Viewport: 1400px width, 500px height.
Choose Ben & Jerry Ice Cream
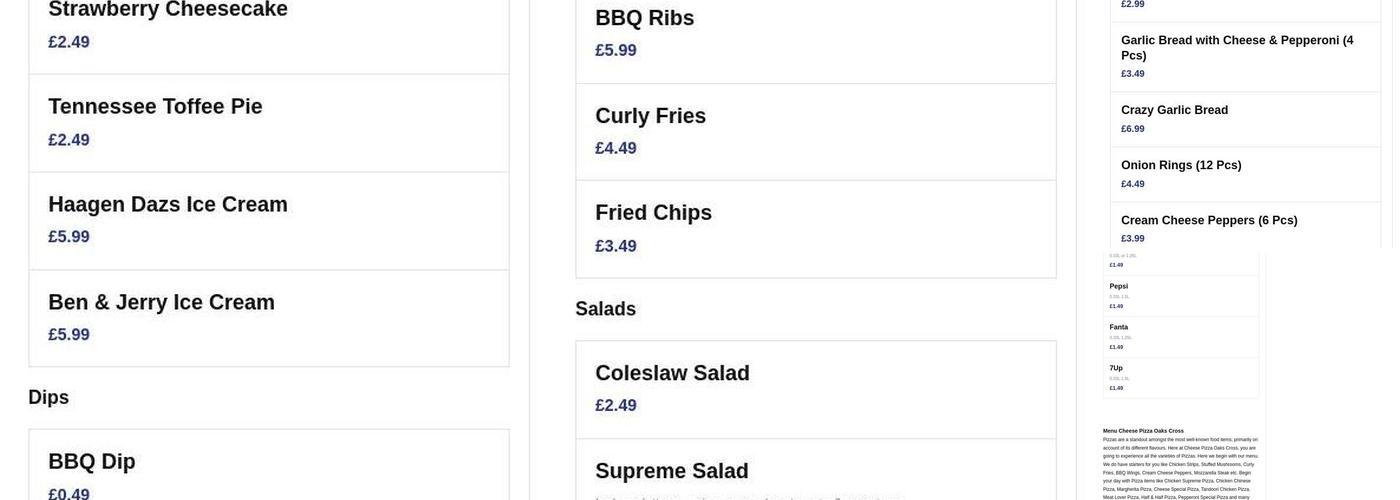pos(161,303)
